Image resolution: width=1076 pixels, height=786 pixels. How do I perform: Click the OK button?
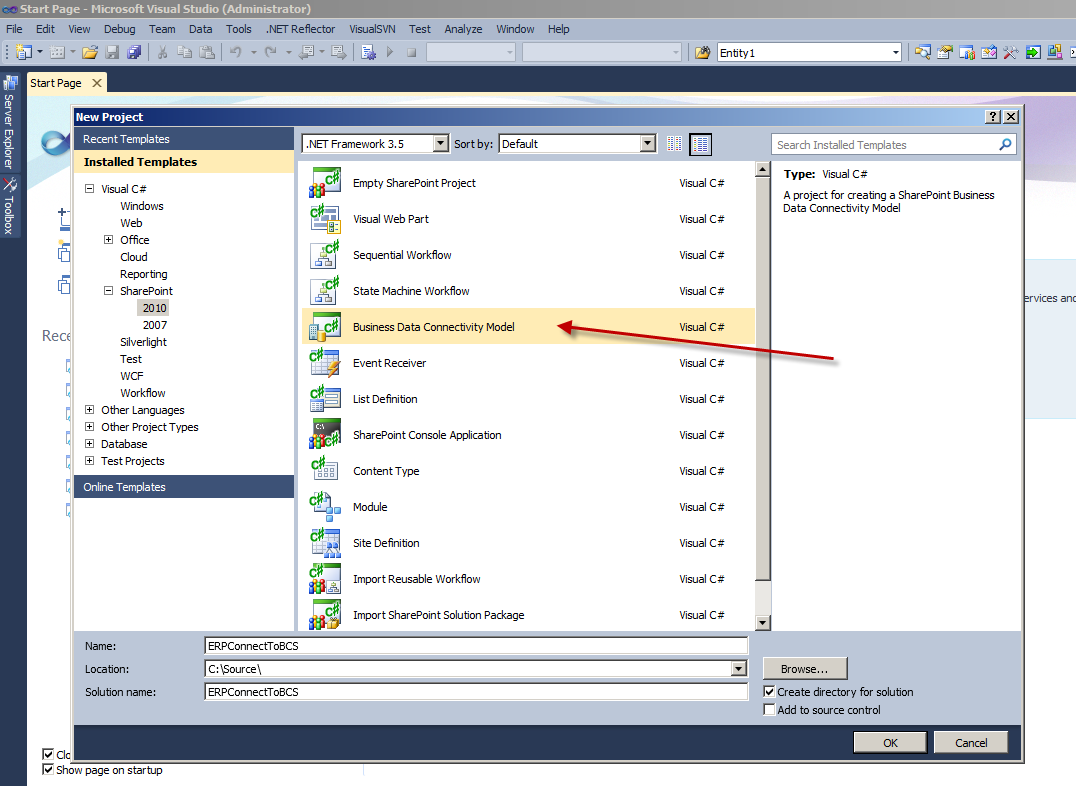pos(890,743)
